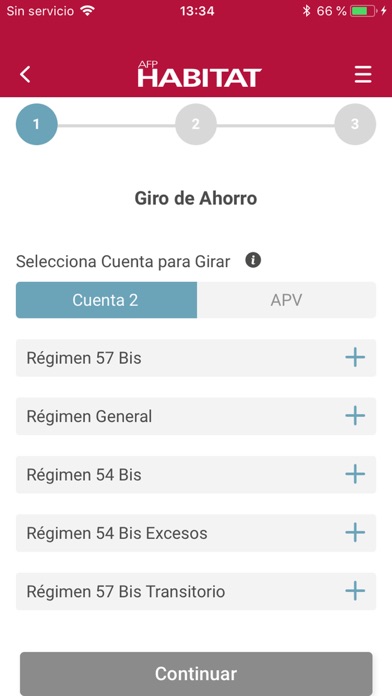This screenshot has width=392, height=696.
Task: Tap the 13:34 clock in status bar
Action: click(x=197, y=11)
